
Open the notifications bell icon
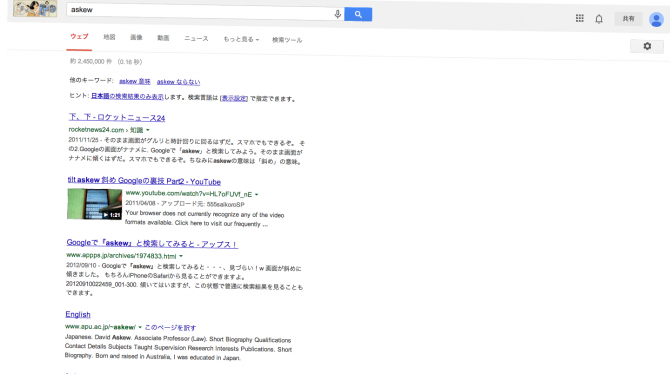pyautogui.click(x=599, y=19)
